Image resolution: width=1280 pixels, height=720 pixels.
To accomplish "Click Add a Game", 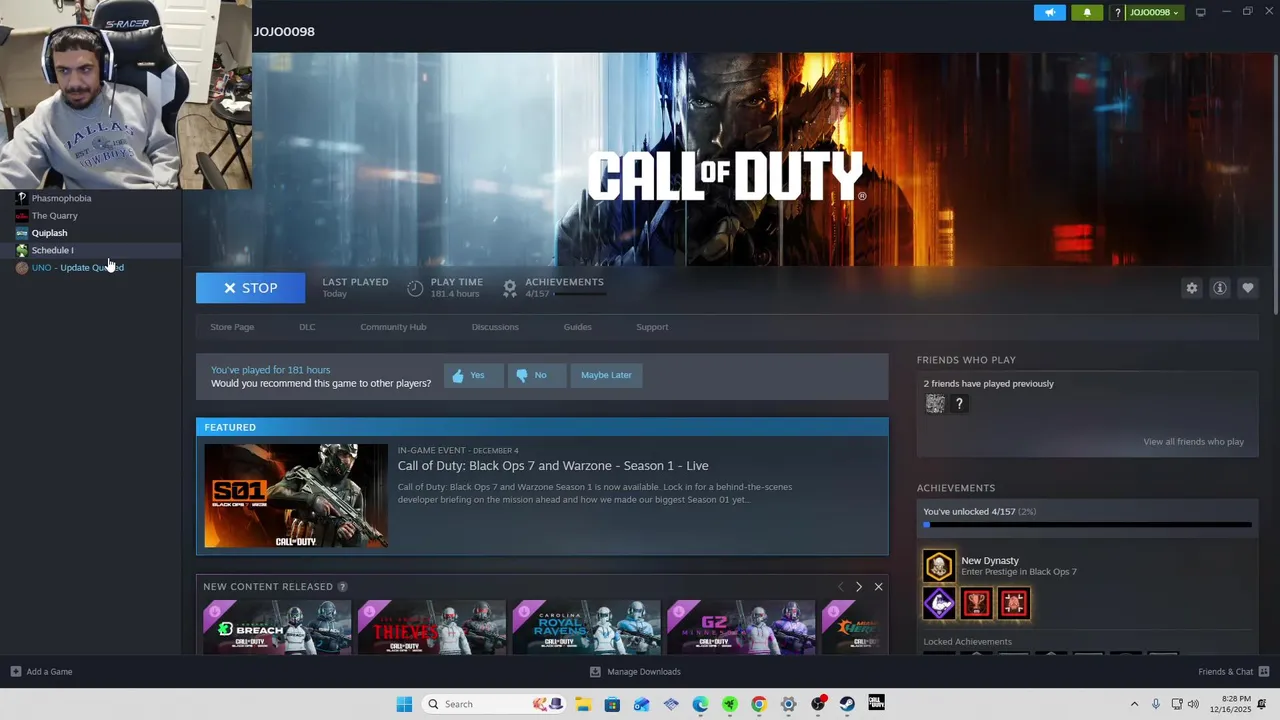I will pos(42,672).
